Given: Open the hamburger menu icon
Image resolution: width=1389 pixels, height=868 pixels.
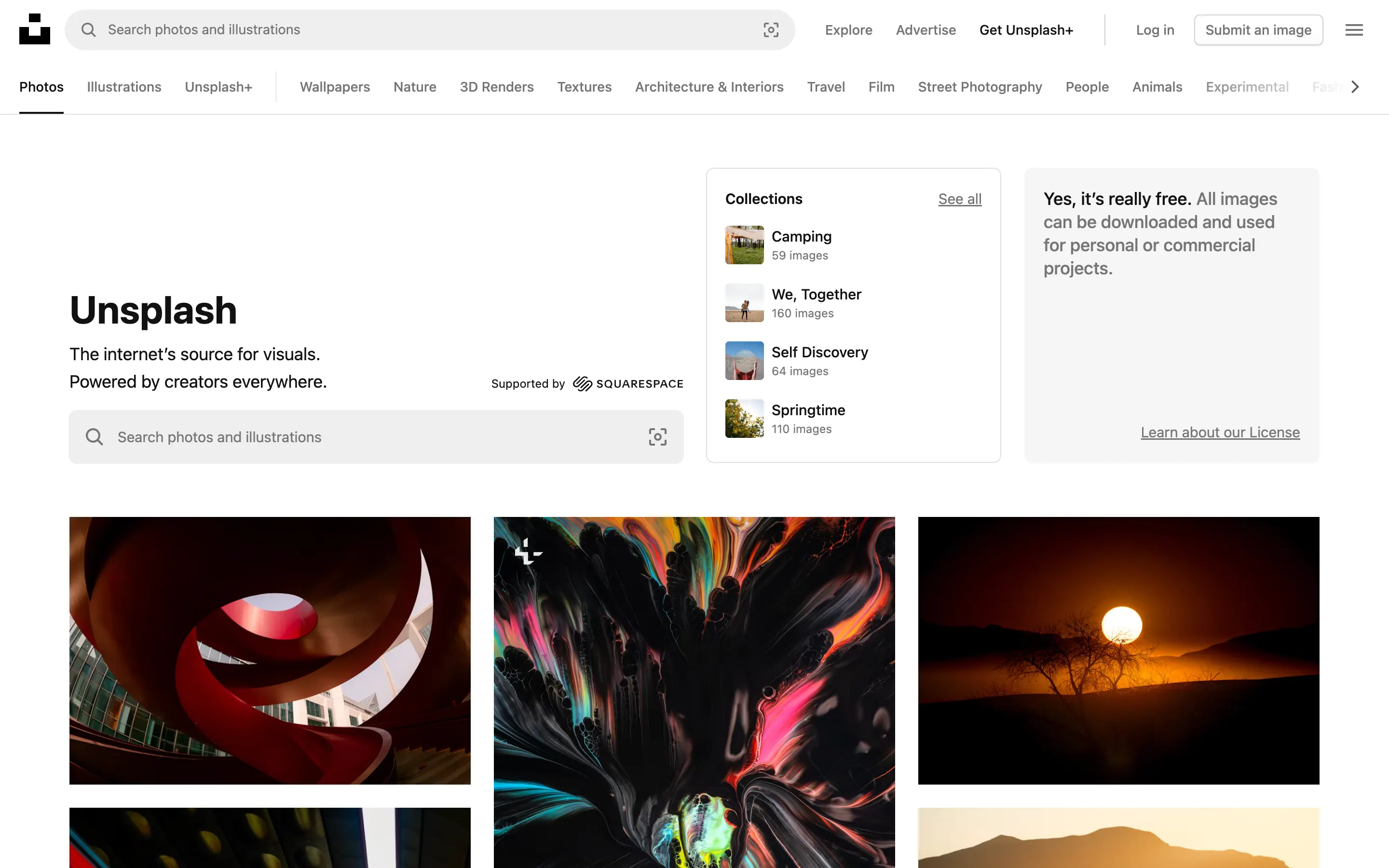Looking at the screenshot, I should (1354, 30).
